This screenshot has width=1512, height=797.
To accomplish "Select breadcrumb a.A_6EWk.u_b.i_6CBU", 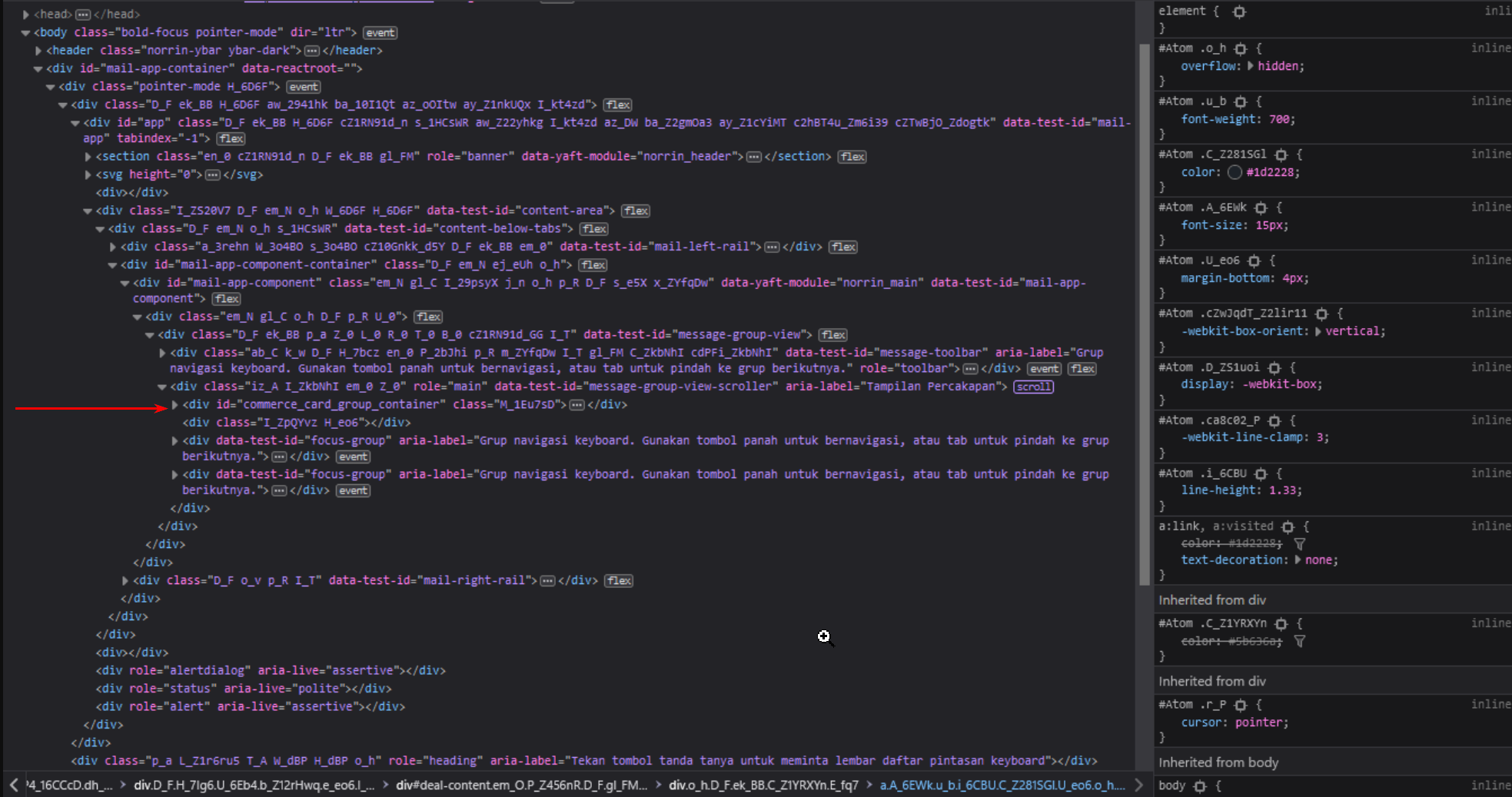I will click(x=1002, y=785).
